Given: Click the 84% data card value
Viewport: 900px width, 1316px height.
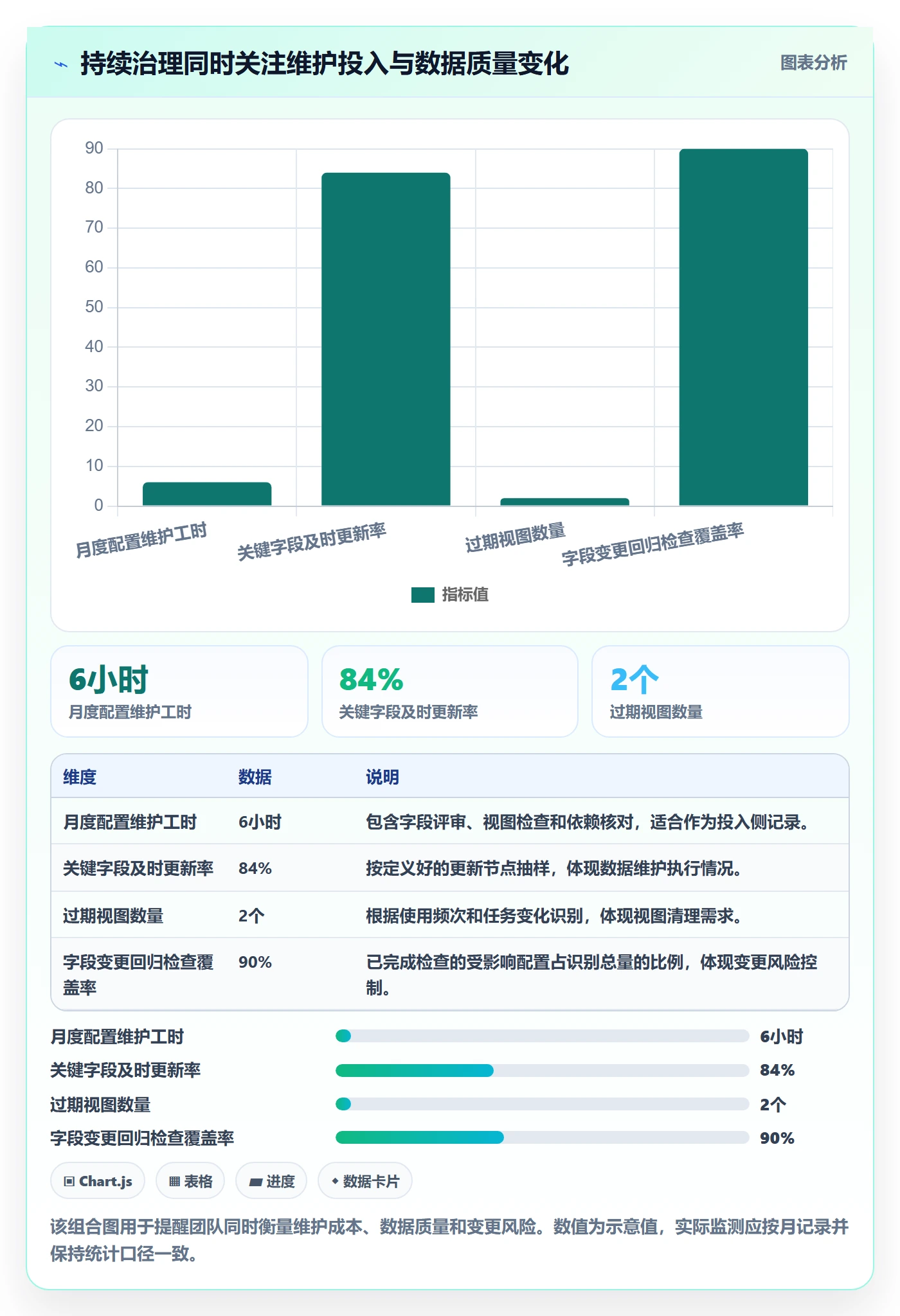Looking at the screenshot, I should (x=371, y=680).
